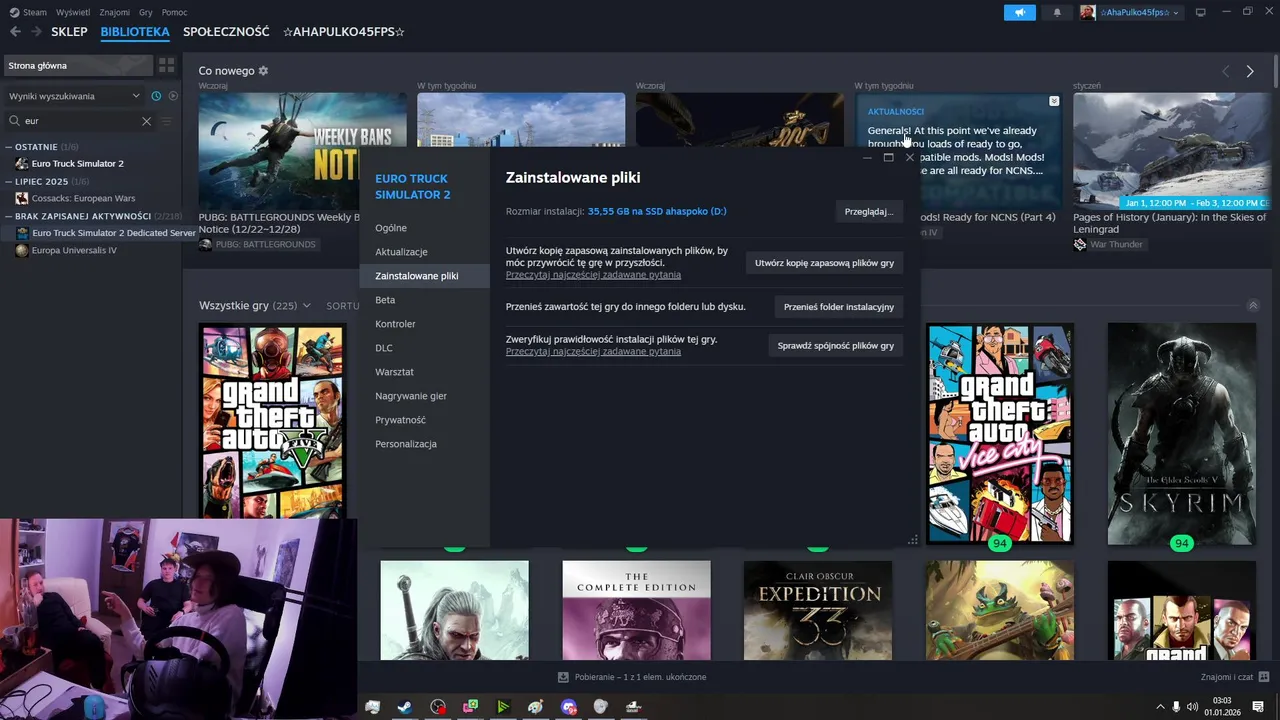The height and width of the screenshot is (720, 1280).
Task: Select Personalizacja in properties sidebar
Action: (424, 444)
